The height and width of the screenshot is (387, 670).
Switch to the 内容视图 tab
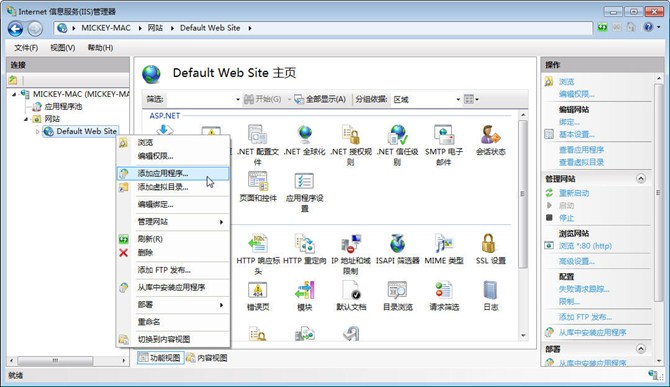point(207,358)
